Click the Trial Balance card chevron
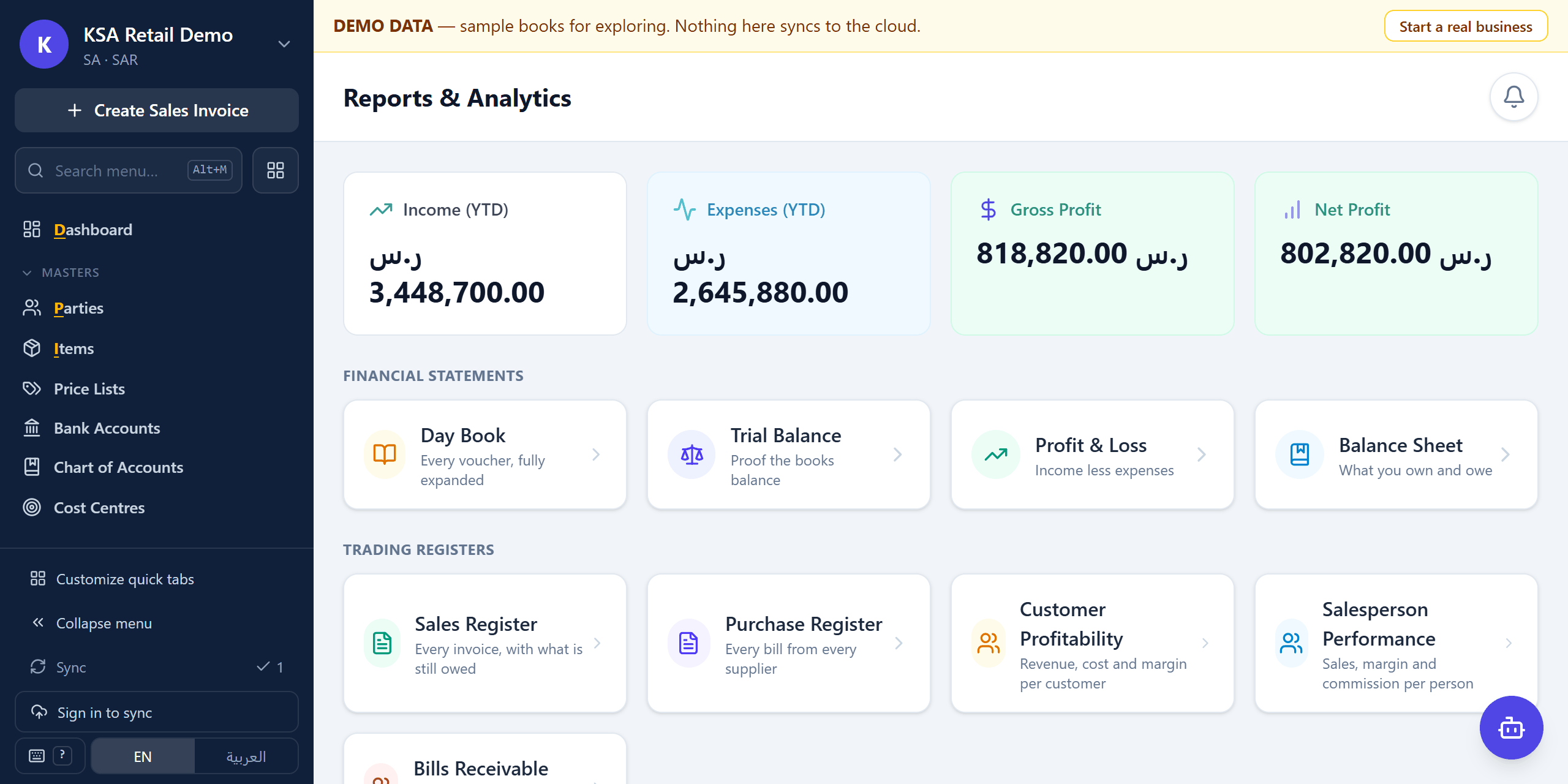Image resolution: width=1568 pixels, height=784 pixels. click(x=898, y=454)
